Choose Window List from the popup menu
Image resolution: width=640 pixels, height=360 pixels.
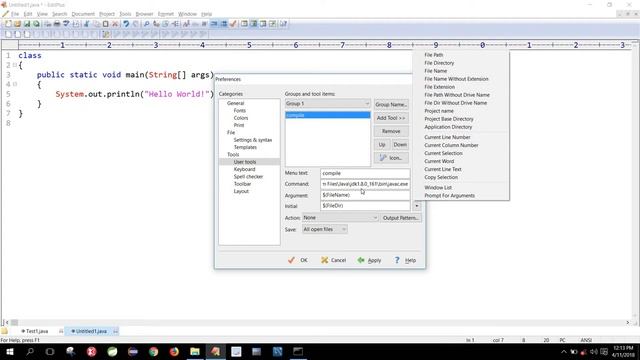[438, 187]
